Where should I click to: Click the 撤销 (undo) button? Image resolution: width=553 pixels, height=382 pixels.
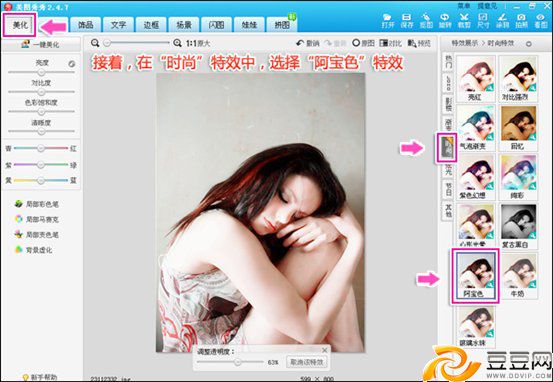click(308, 43)
